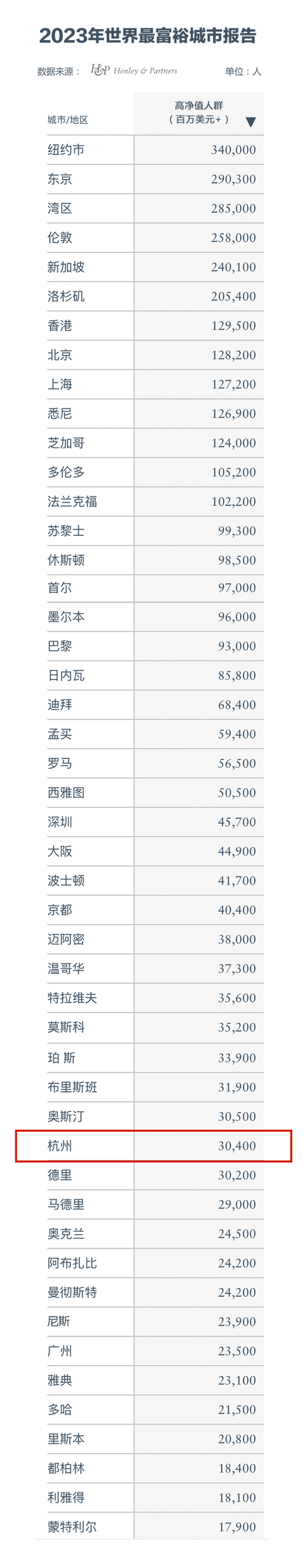Select the report title 2023年世界最富裕城市报告
304x1568 pixels.
click(147, 36)
